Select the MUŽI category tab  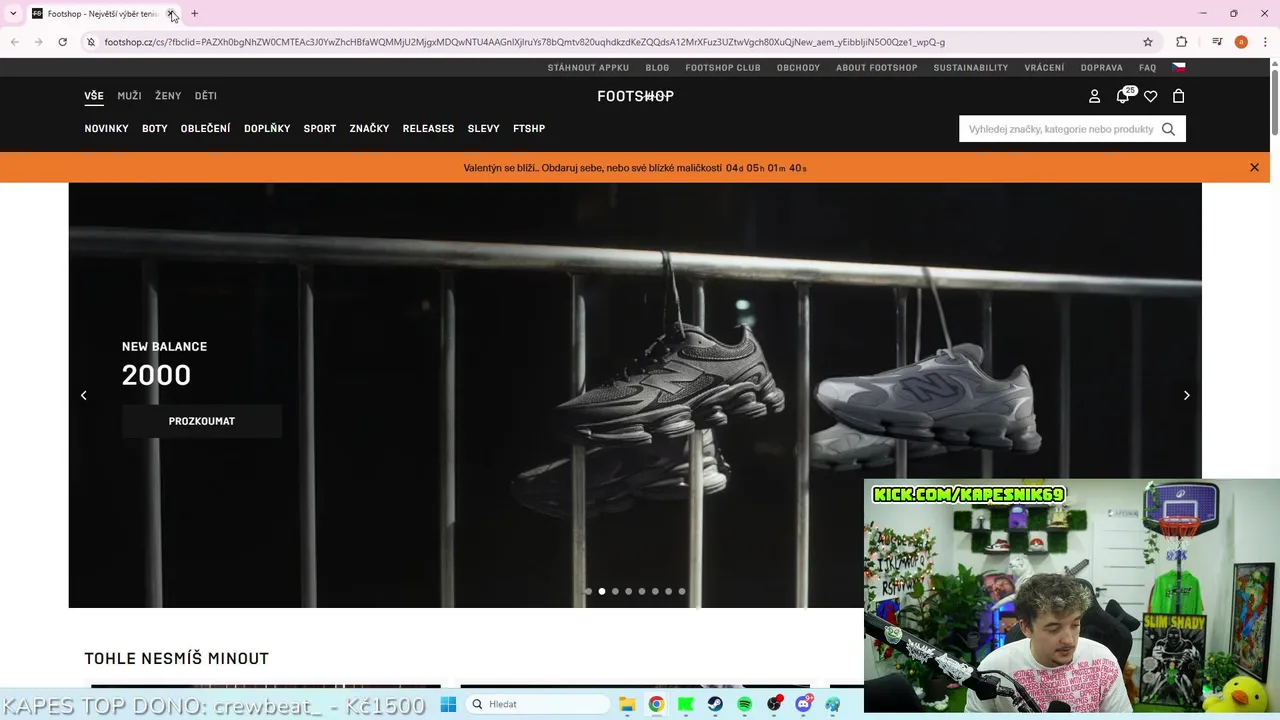(x=129, y=96)
